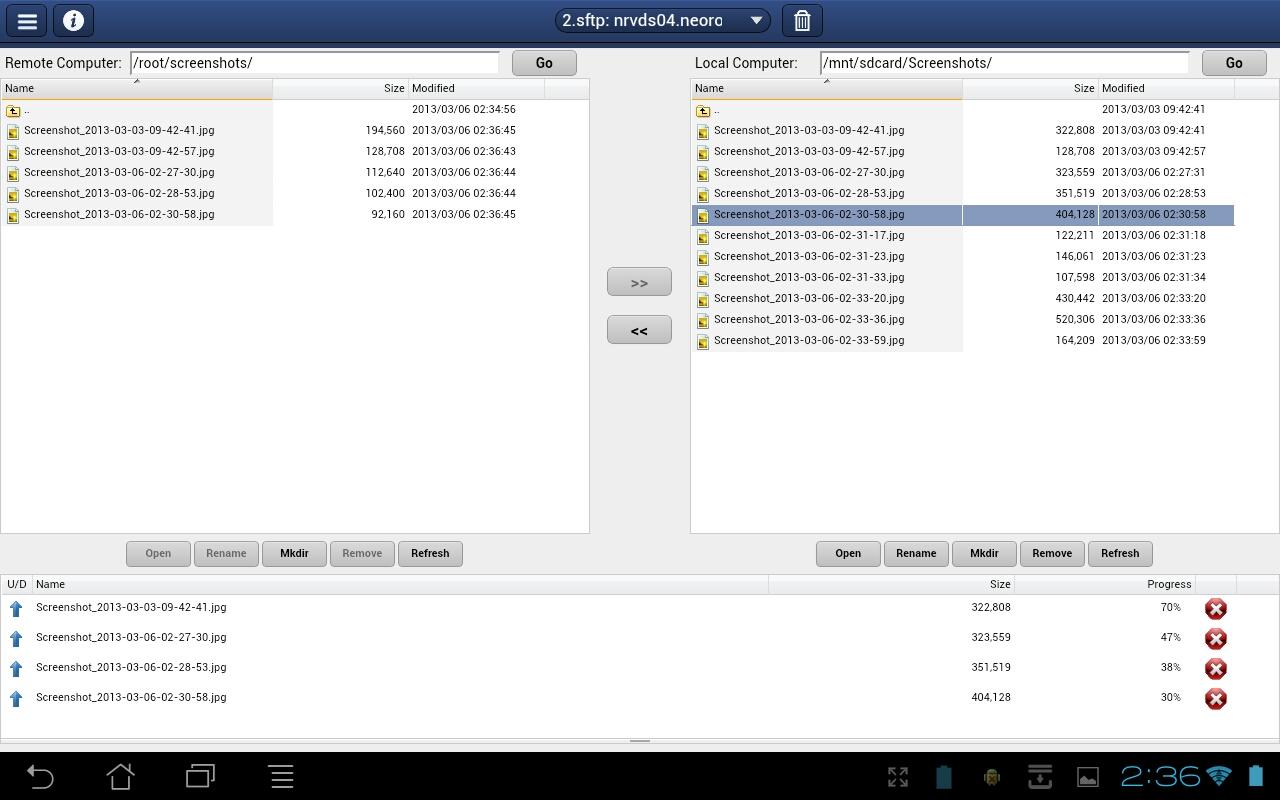Click the upload >> transfer button
The width and height of the screenshot is (1280, 800).
639,282
